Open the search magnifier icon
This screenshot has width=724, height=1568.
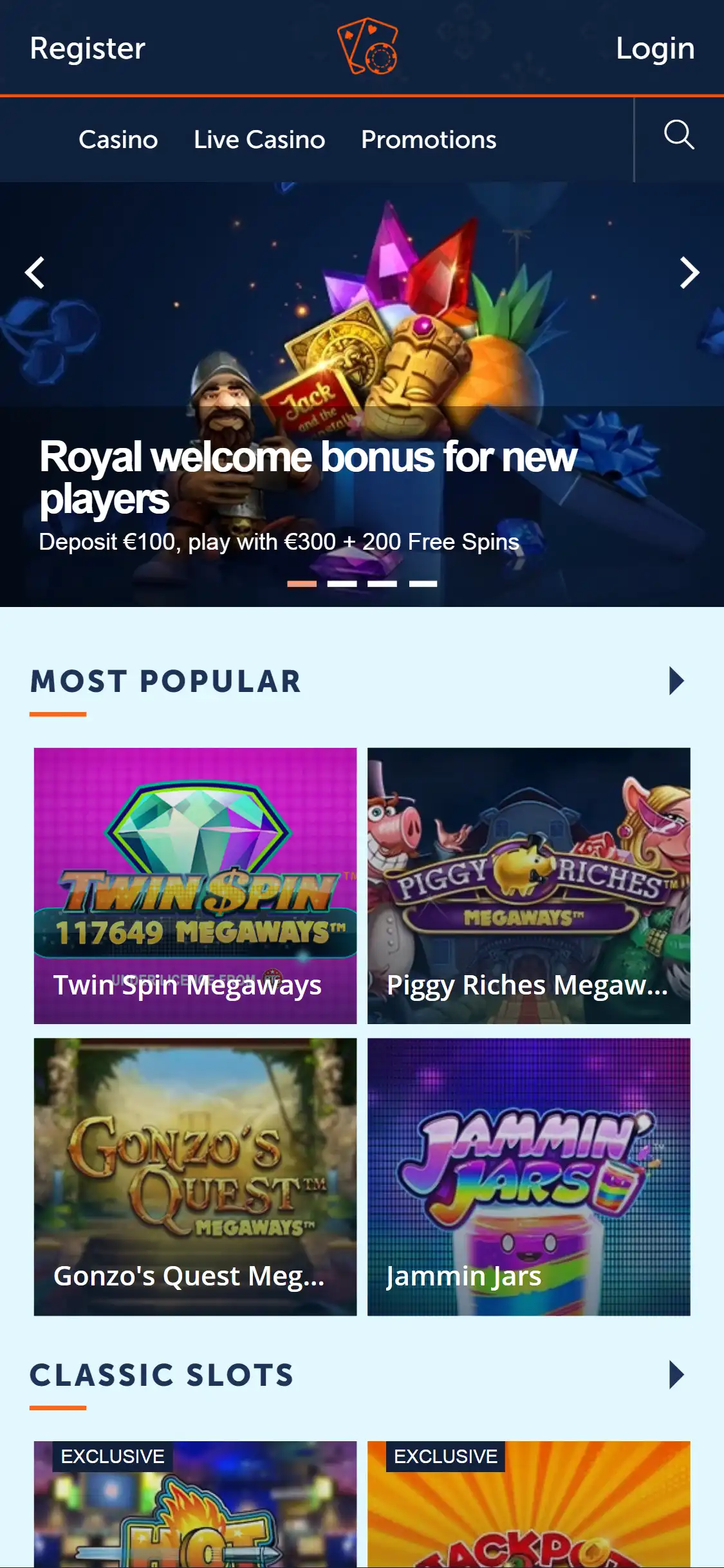[x=679, y=135]
